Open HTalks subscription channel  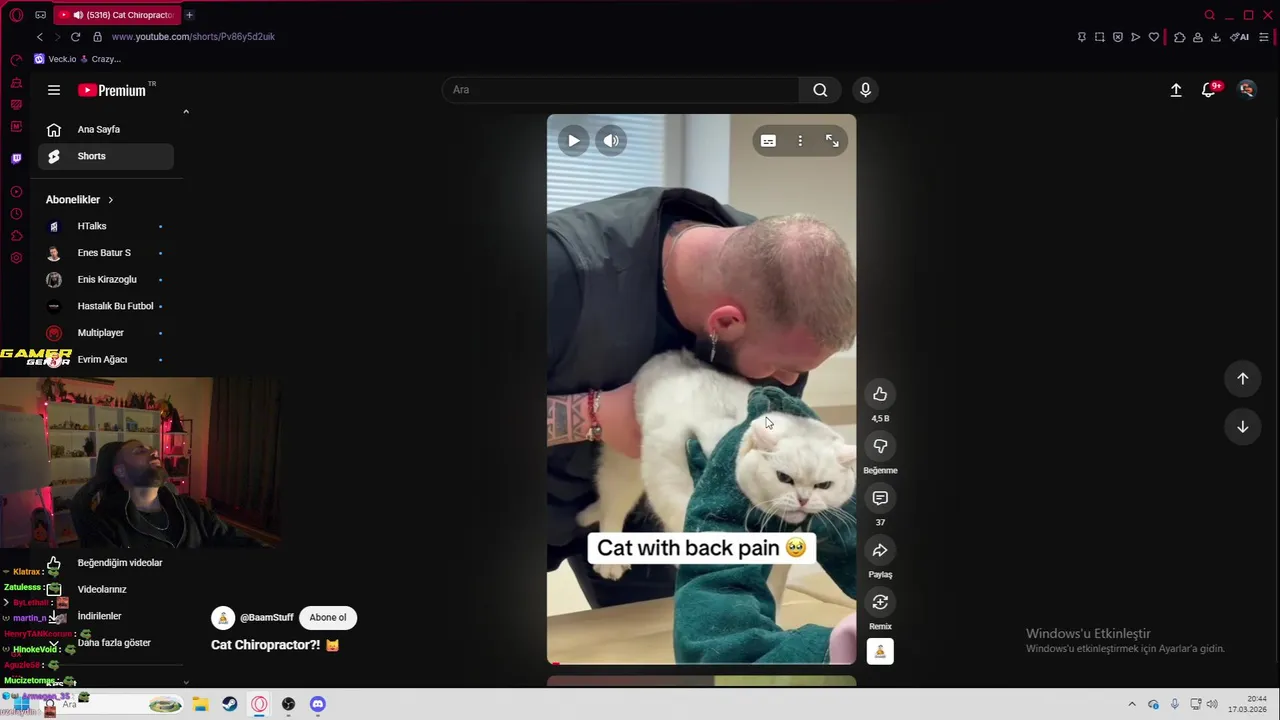coord(105,226)
